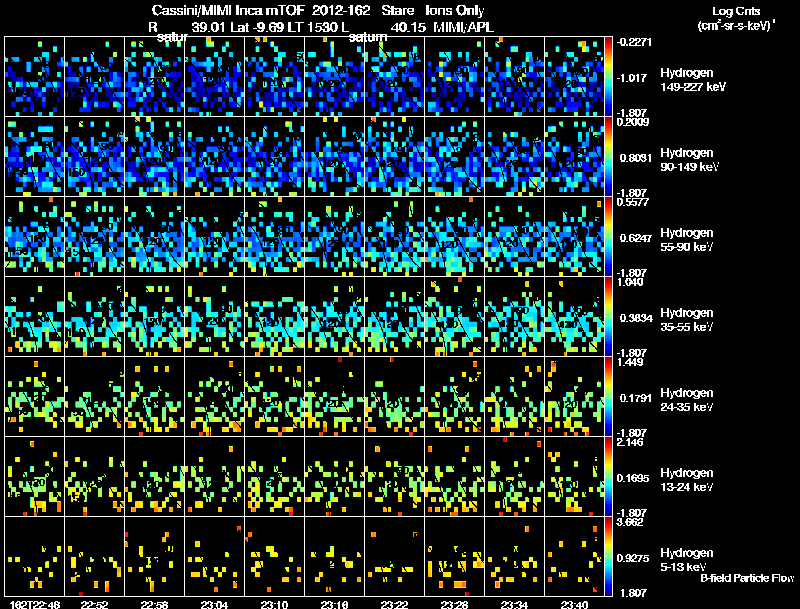View the 35-55 keV image at 23:22
Viewport: 800px width, 609px height.
pyautogui.click(x=394, y=316)
